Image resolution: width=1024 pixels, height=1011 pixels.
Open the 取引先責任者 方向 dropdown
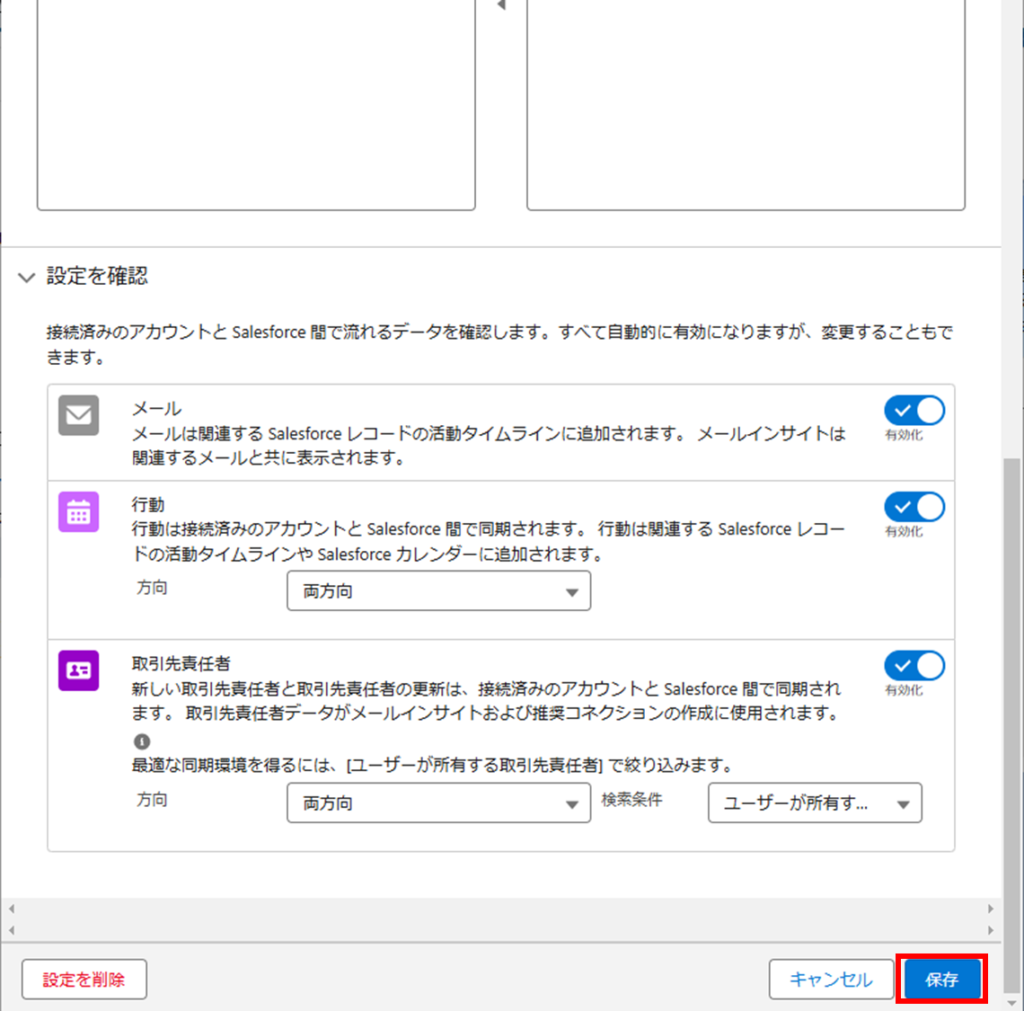(439, 803)
